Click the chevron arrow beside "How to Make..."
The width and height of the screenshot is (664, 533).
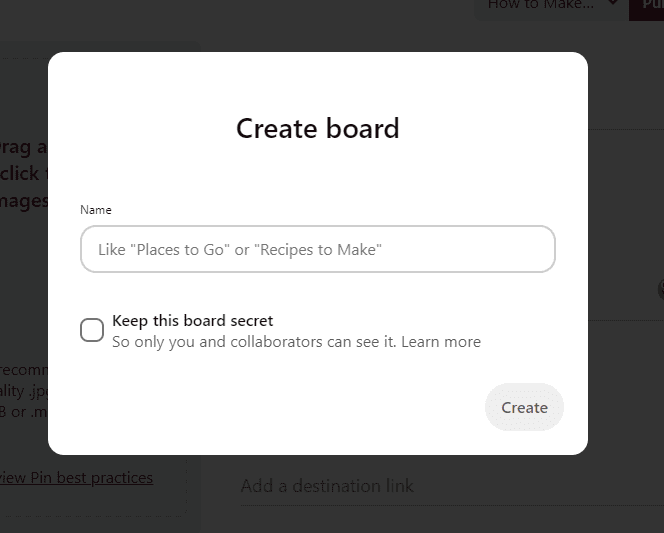click(x=613, y=3)
